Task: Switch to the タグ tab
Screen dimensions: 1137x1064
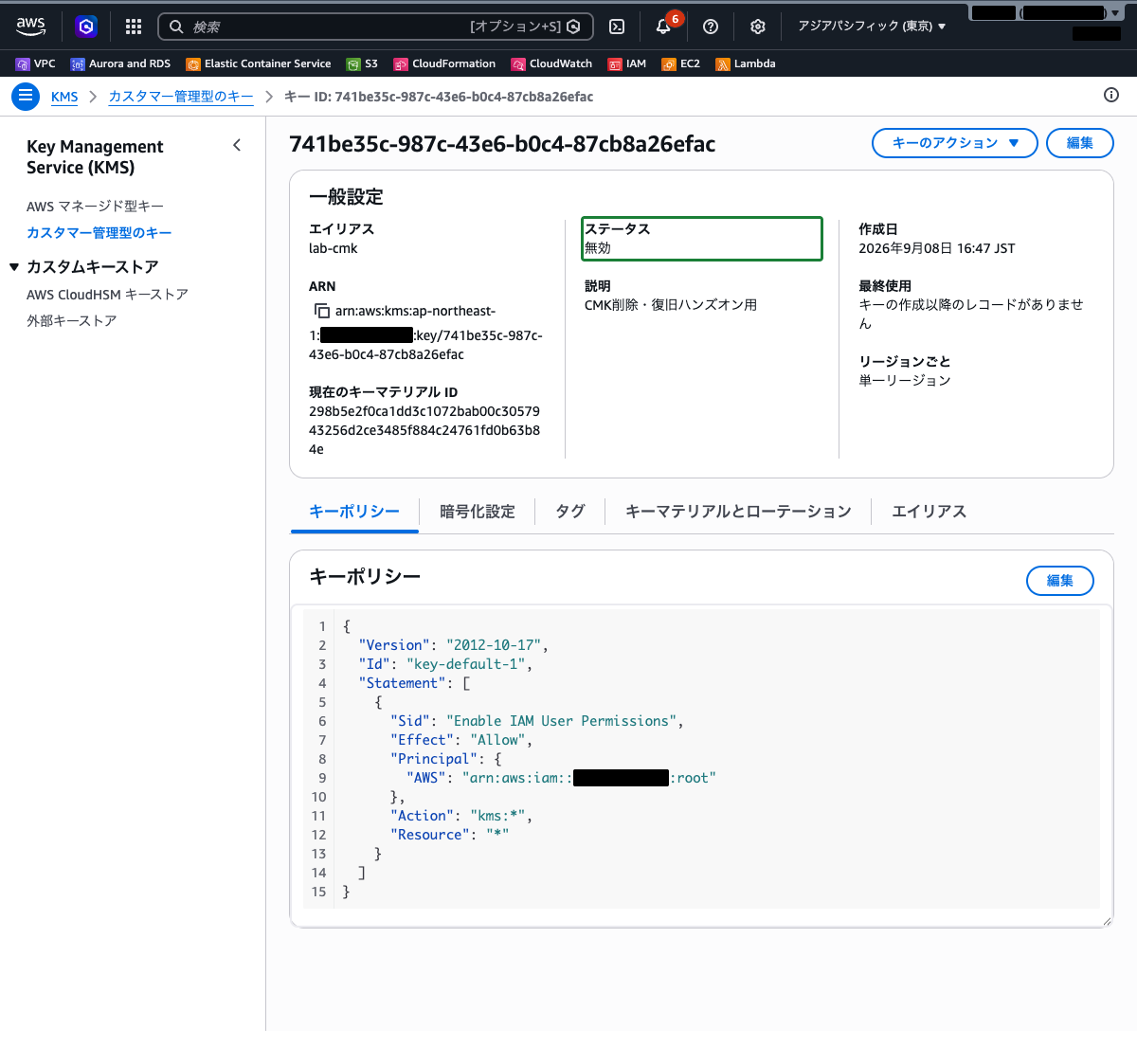Action: click(x=570, y=512)
